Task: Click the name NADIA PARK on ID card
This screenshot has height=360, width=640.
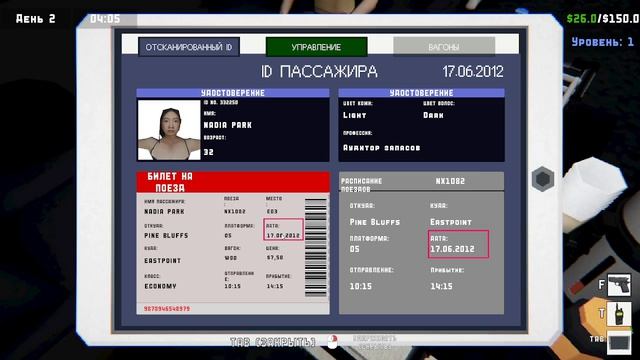Action: [x=228, y=125]
